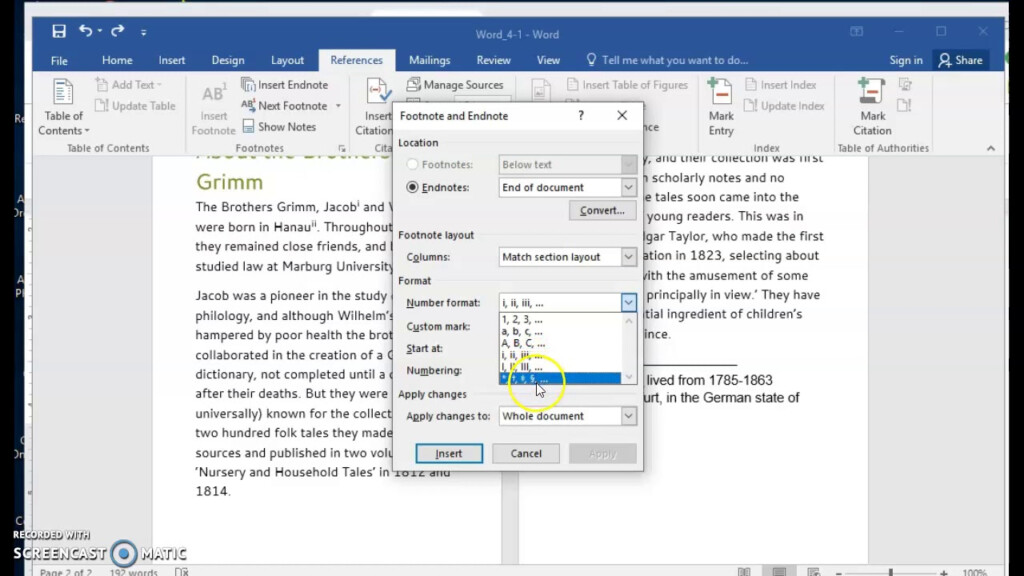Click Insert Index in the ribbon

coord(780,84)
